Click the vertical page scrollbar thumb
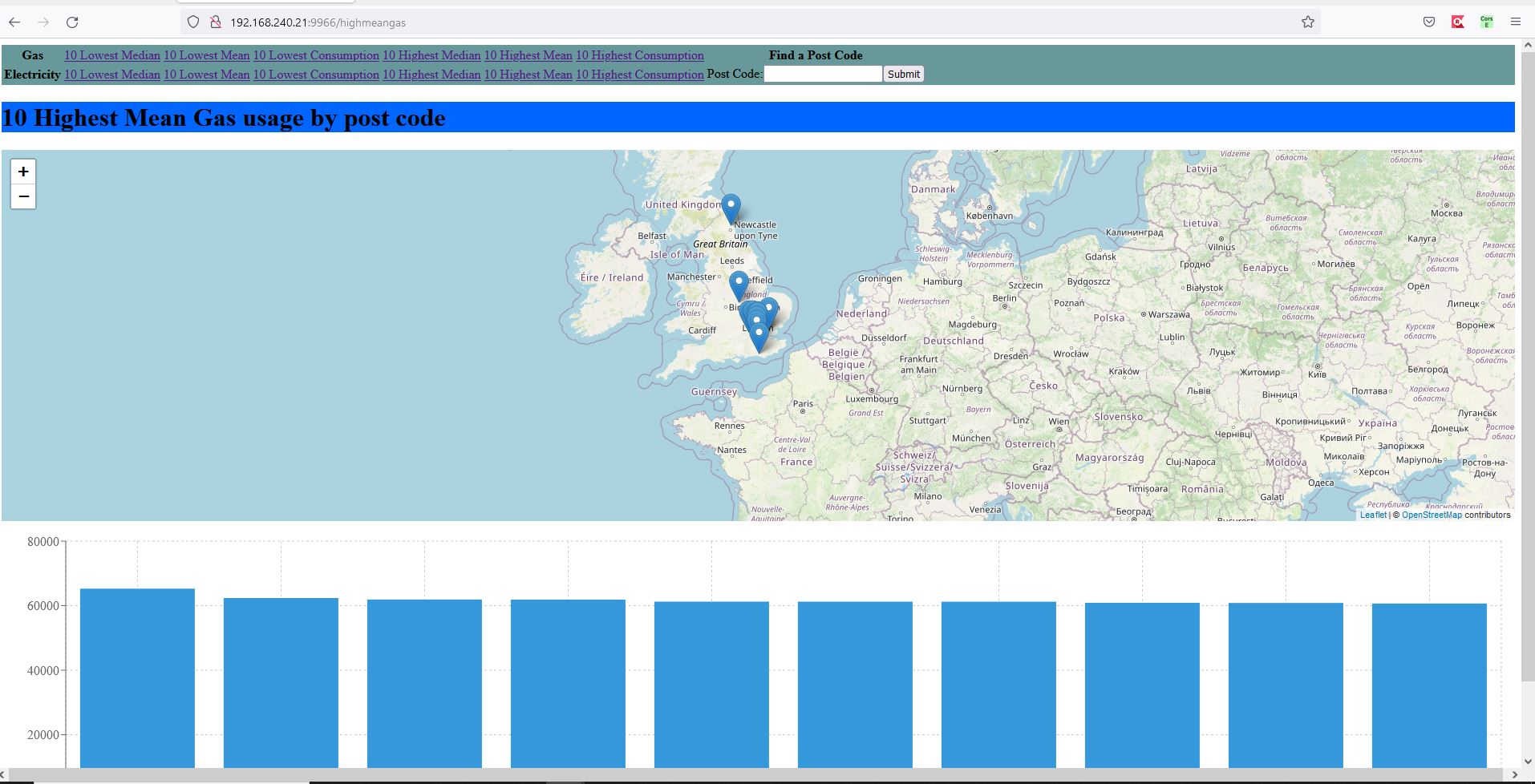 pos(1528,369)
